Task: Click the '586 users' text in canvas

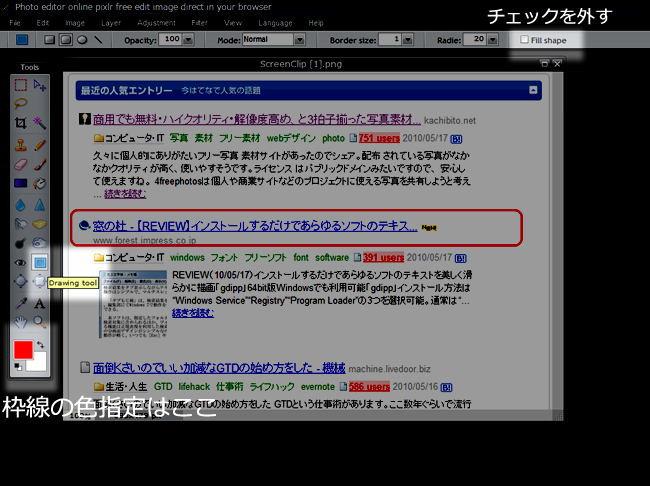Action: point(369,387)
